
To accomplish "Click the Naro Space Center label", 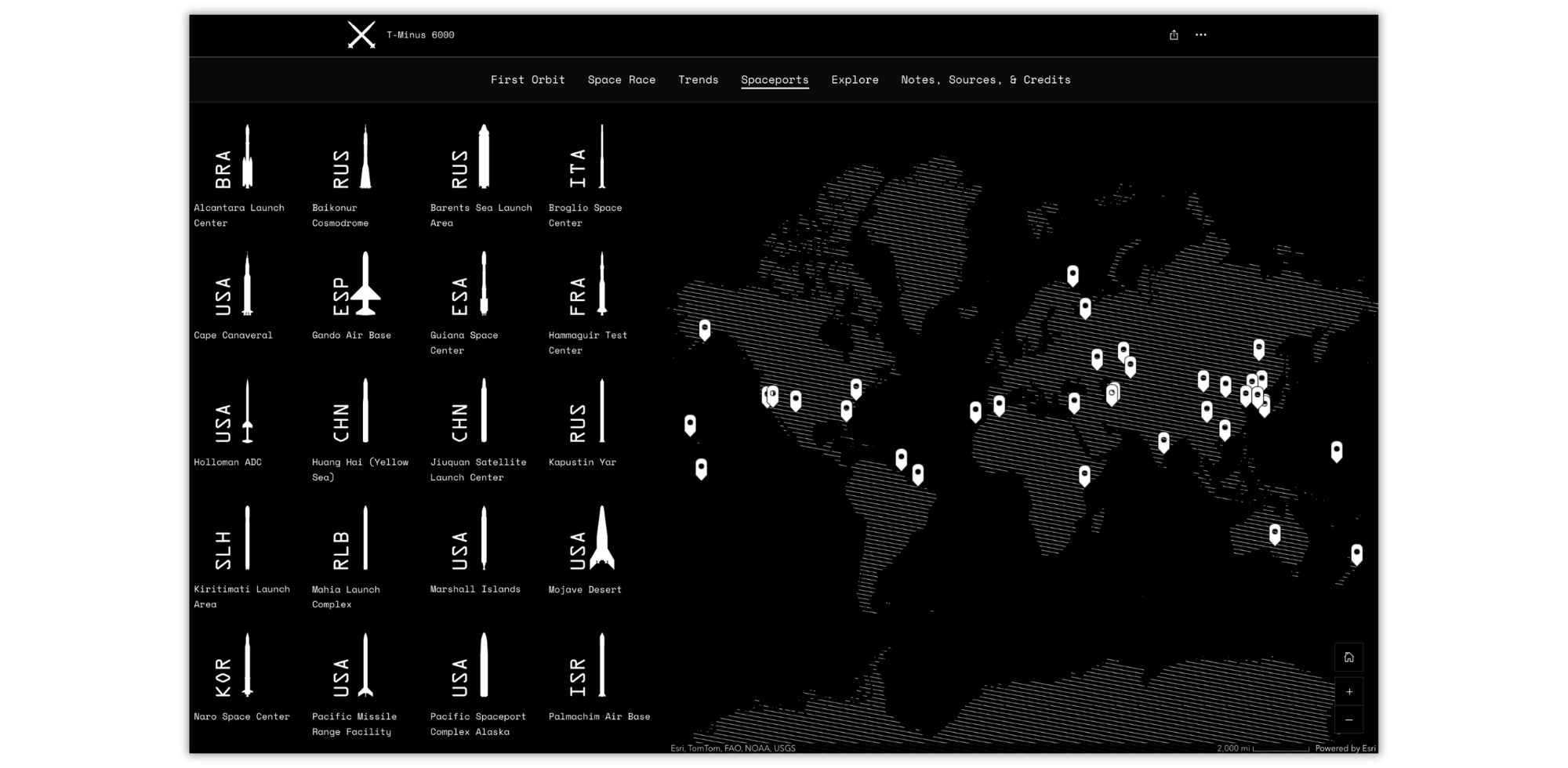I will coord(241,716).
